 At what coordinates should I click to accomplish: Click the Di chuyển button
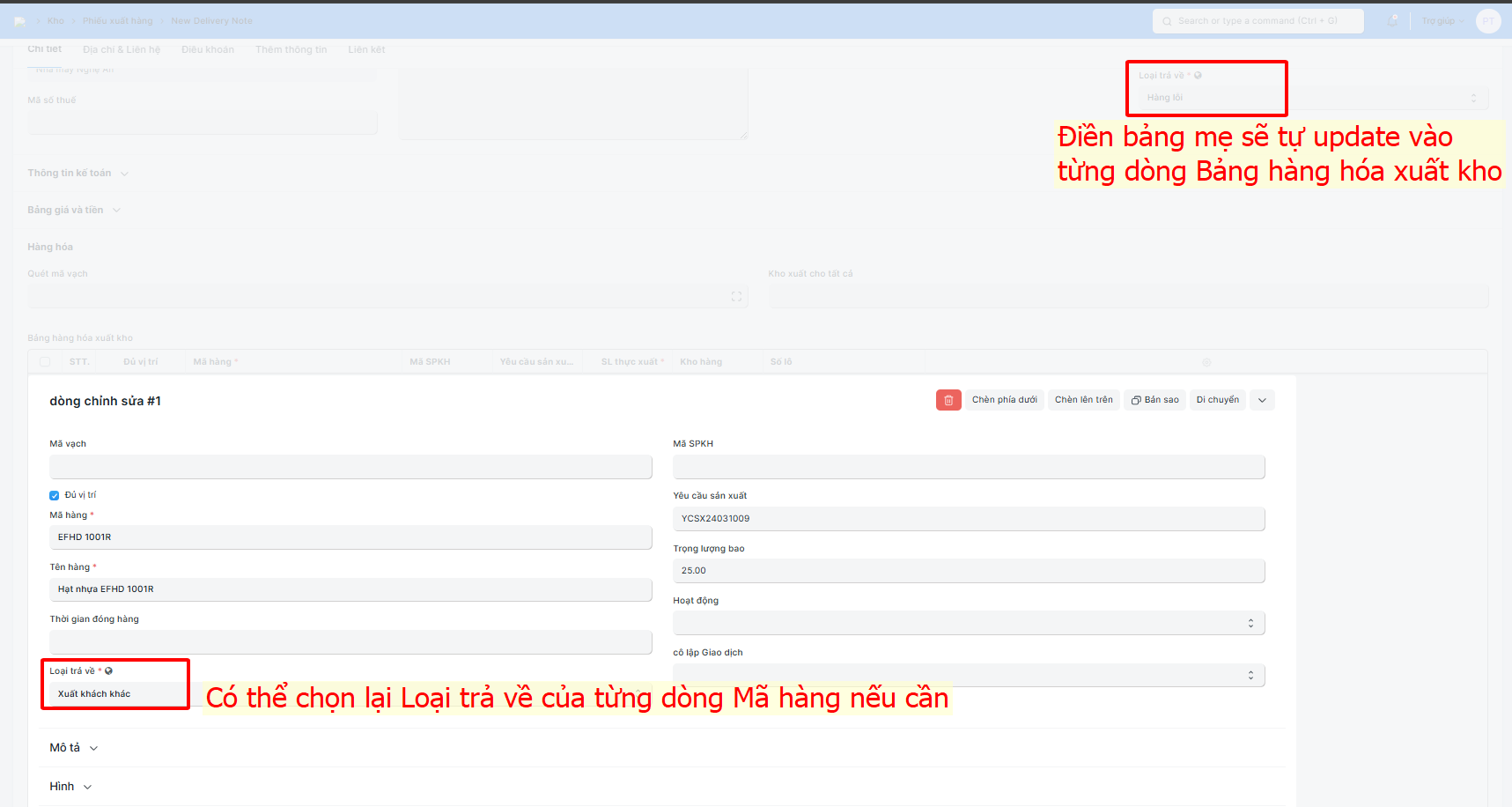(1217, 400)
